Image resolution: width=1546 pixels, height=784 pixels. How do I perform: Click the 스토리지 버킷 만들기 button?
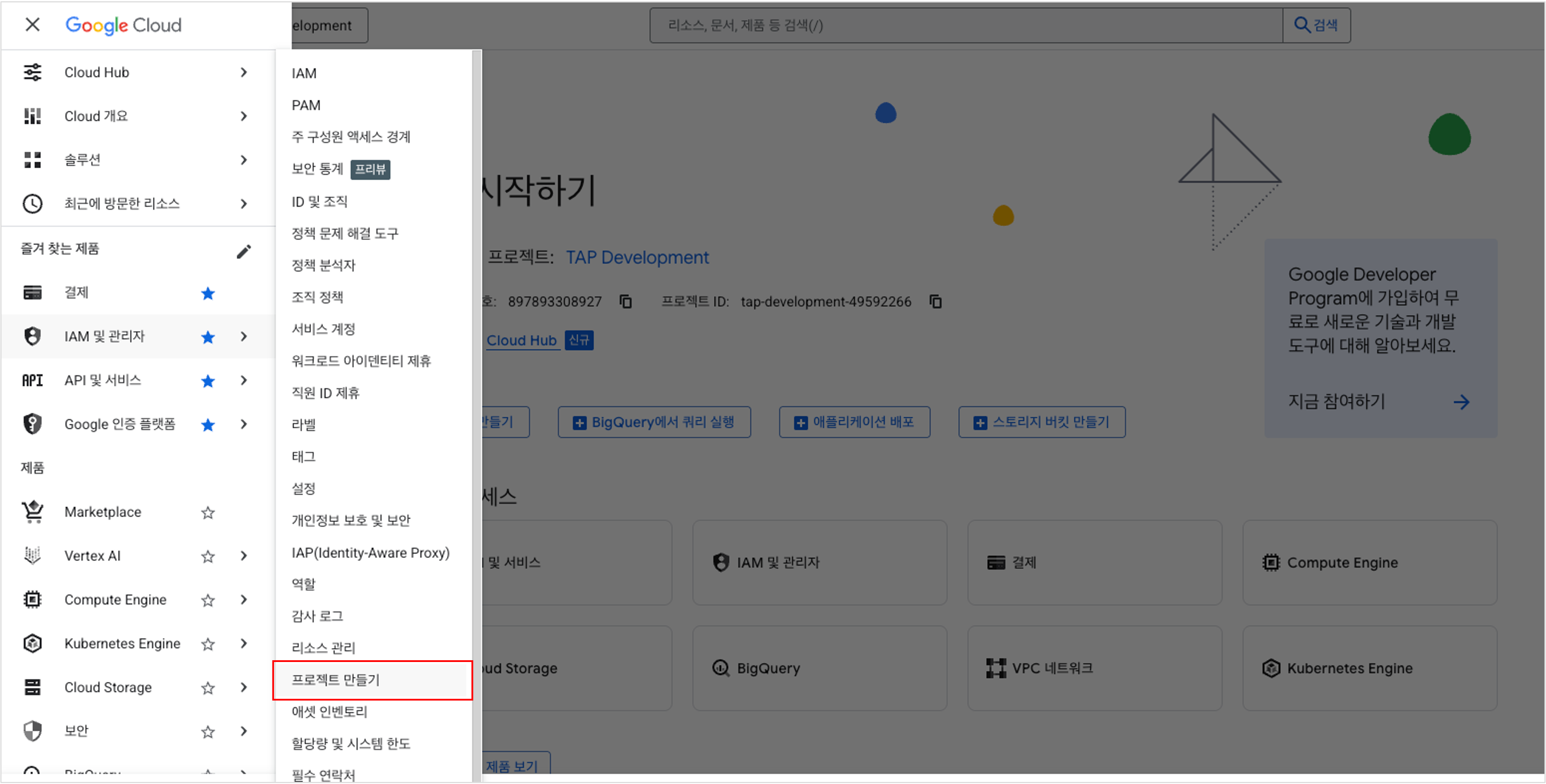[1042, 422]
